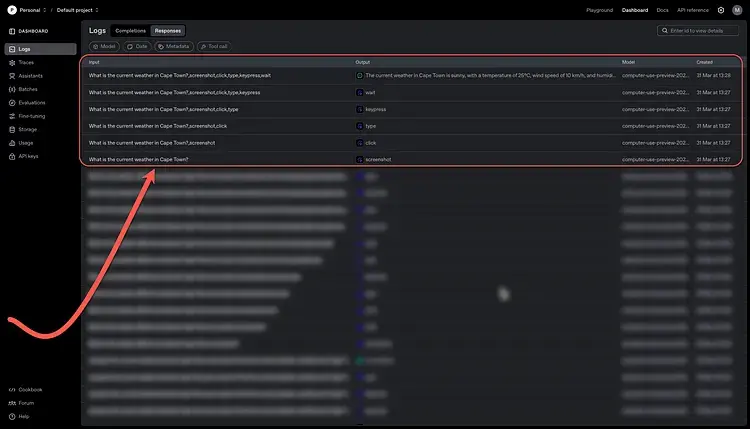Open Fine-tuning from the sidebar
The image size is (750, 429).
click(x=32, y=116)
